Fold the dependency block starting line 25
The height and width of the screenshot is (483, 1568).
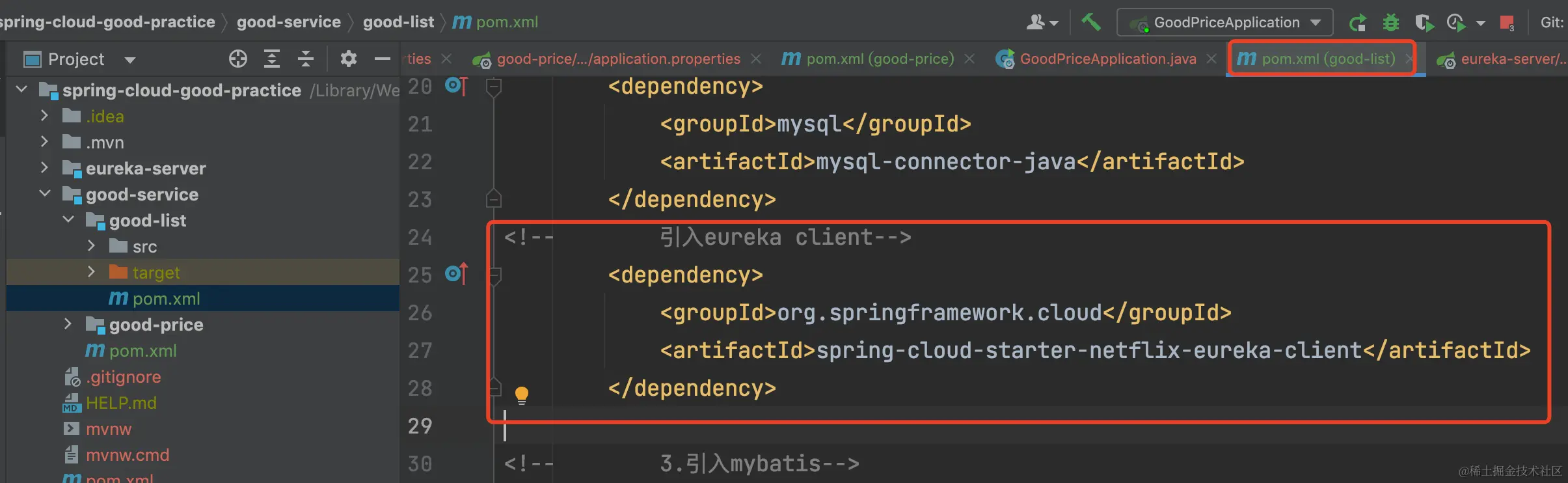(x=494, y=275)
